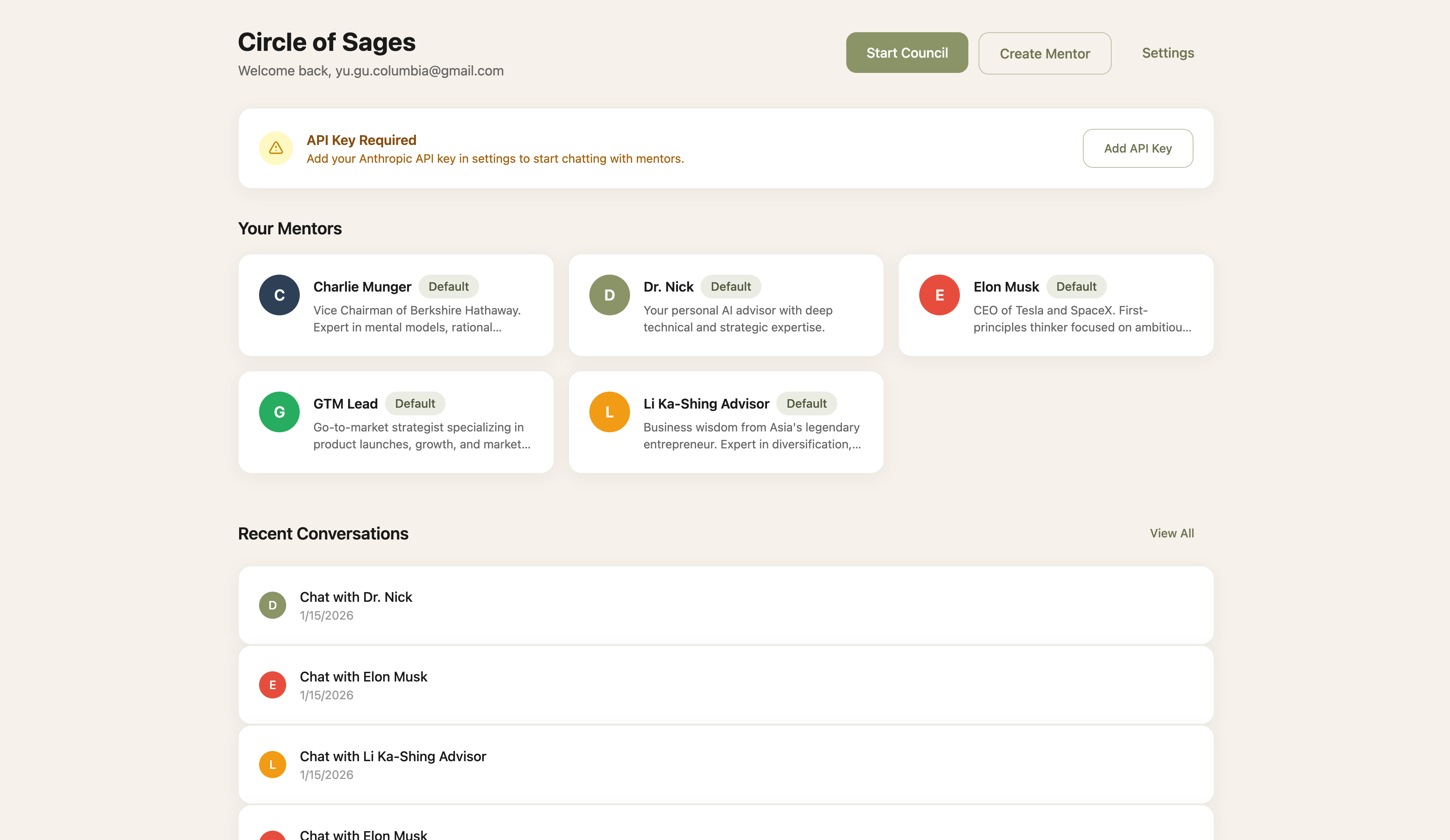Click the yellow warning triangle icon
The height and width of the screenshot is (840, 1450).
click(276, 148)
